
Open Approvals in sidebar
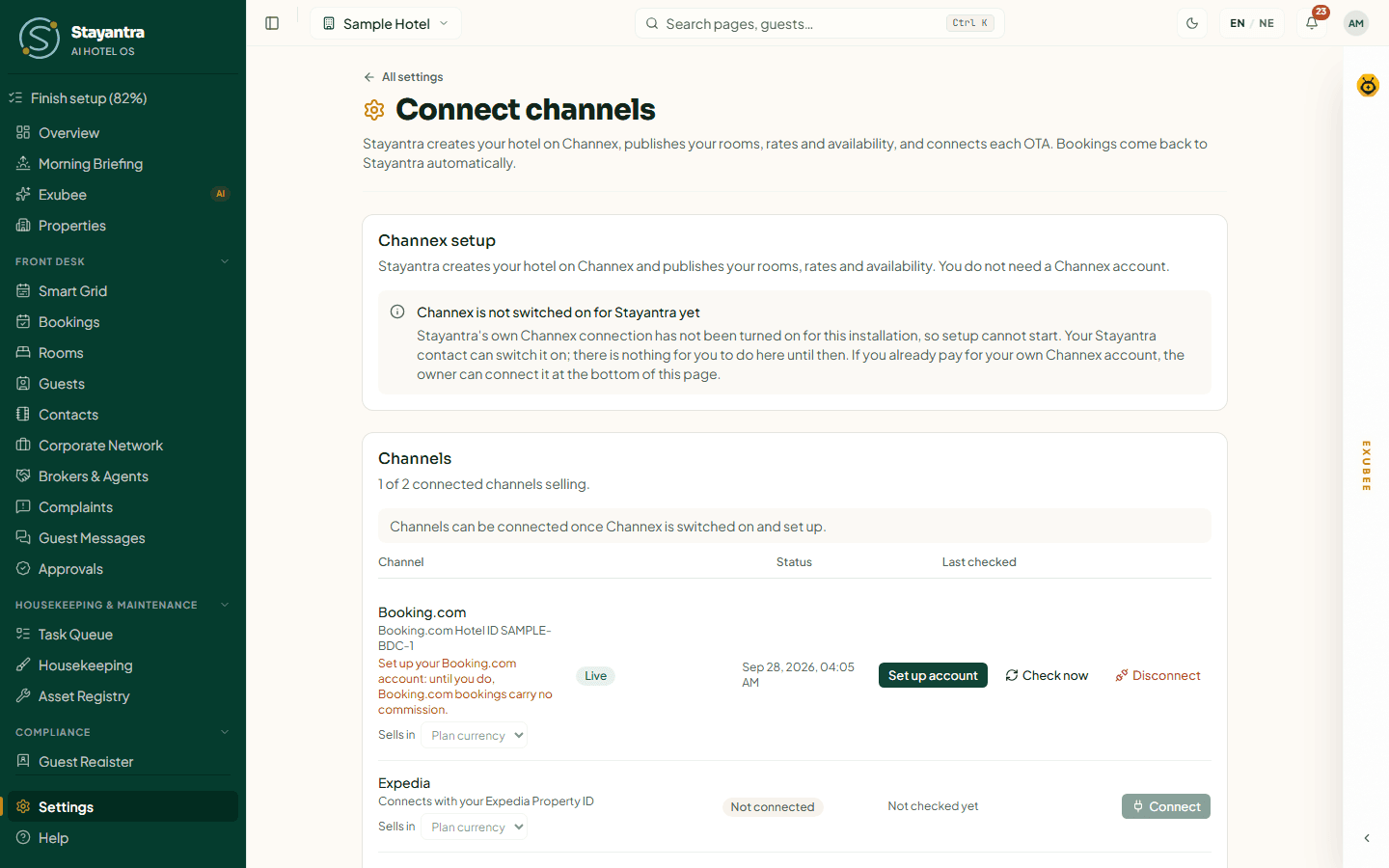(x=123, y=569)
